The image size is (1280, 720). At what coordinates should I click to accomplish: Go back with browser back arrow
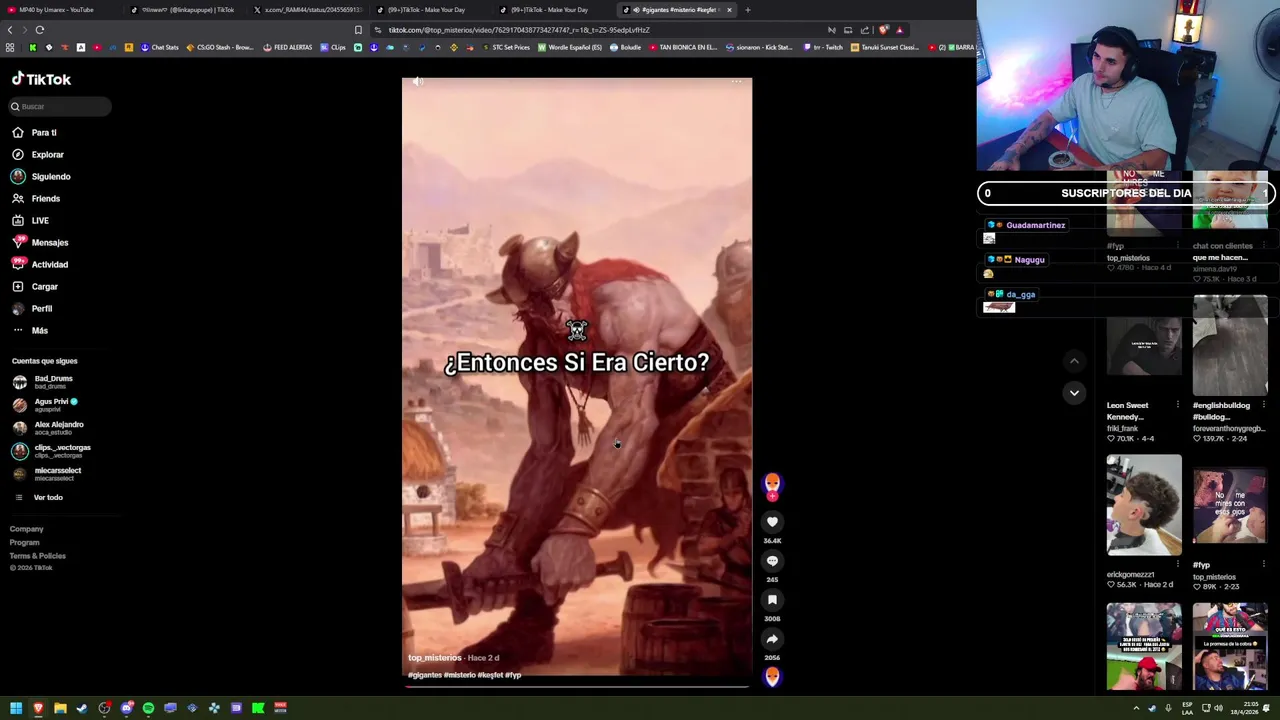pos(10,30)
